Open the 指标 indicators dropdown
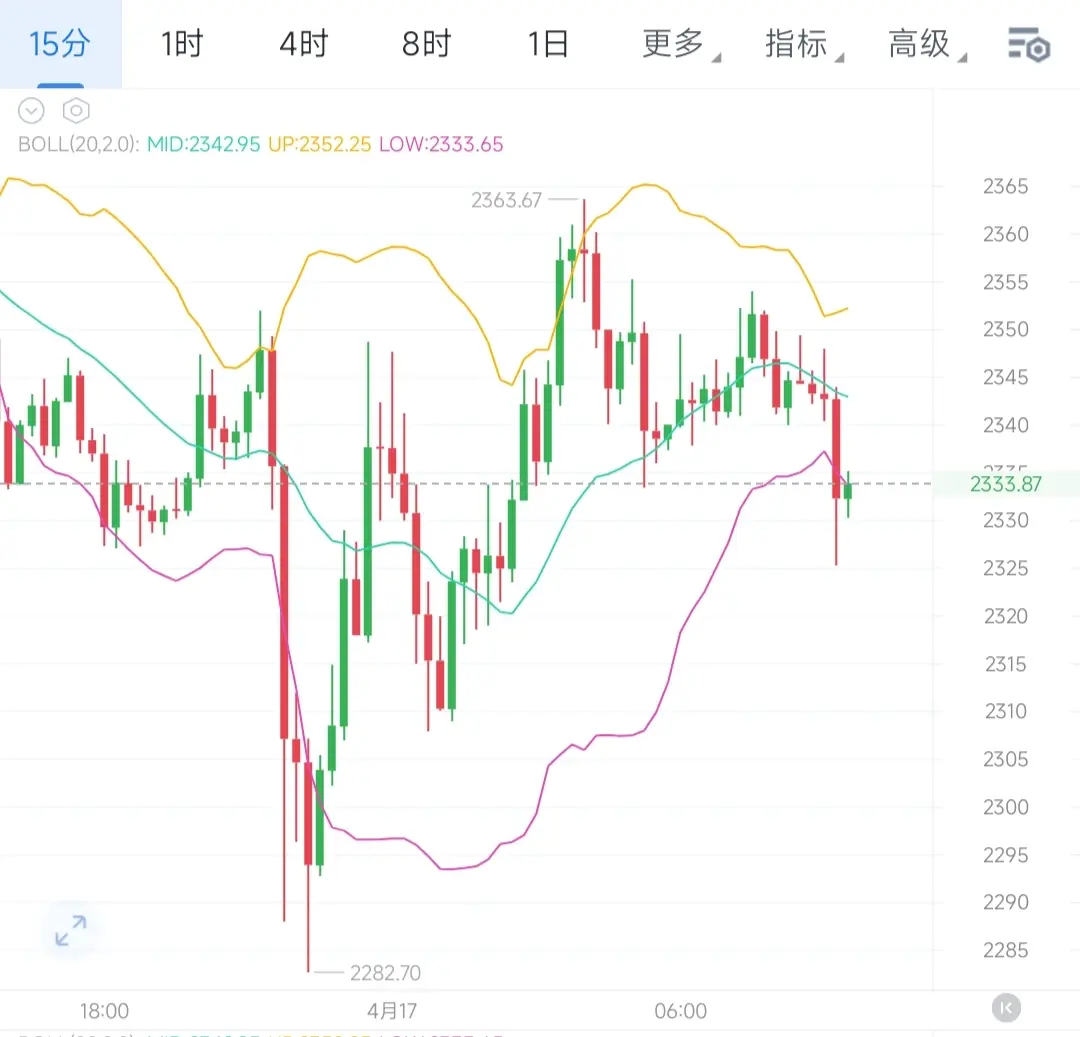The width and height of the screenshot is (1080, 1037). click(803, 44)
